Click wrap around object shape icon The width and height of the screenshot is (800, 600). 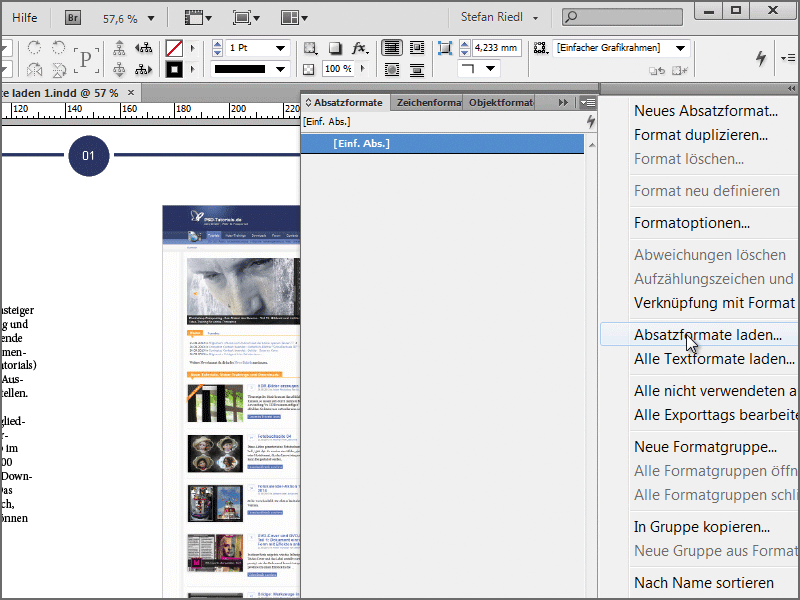pos(392,69)
